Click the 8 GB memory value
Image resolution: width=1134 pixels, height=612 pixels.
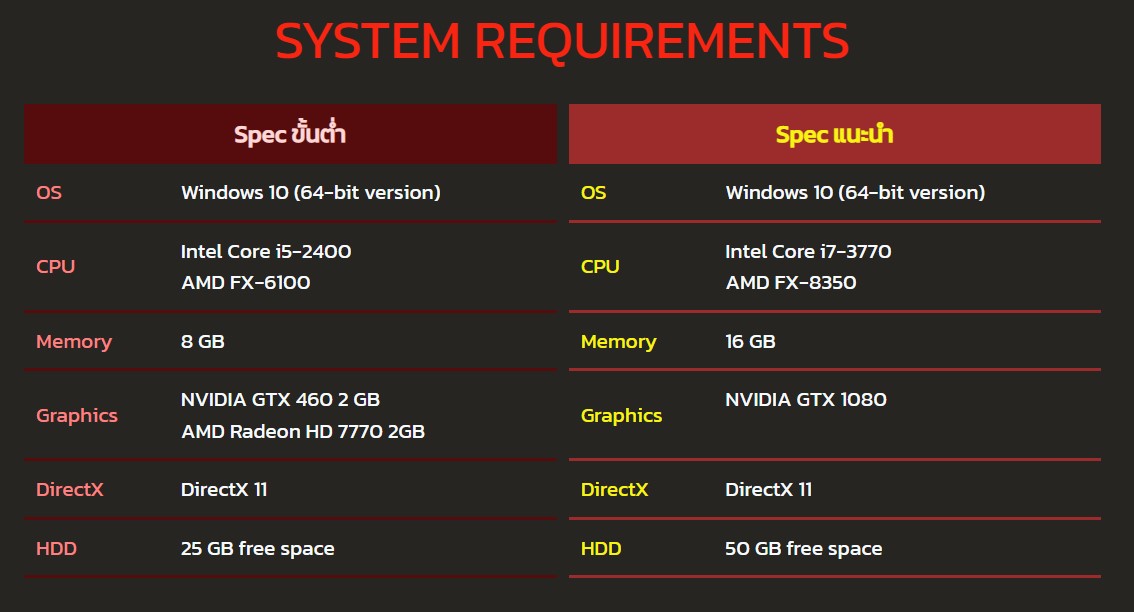coord(203,341)
